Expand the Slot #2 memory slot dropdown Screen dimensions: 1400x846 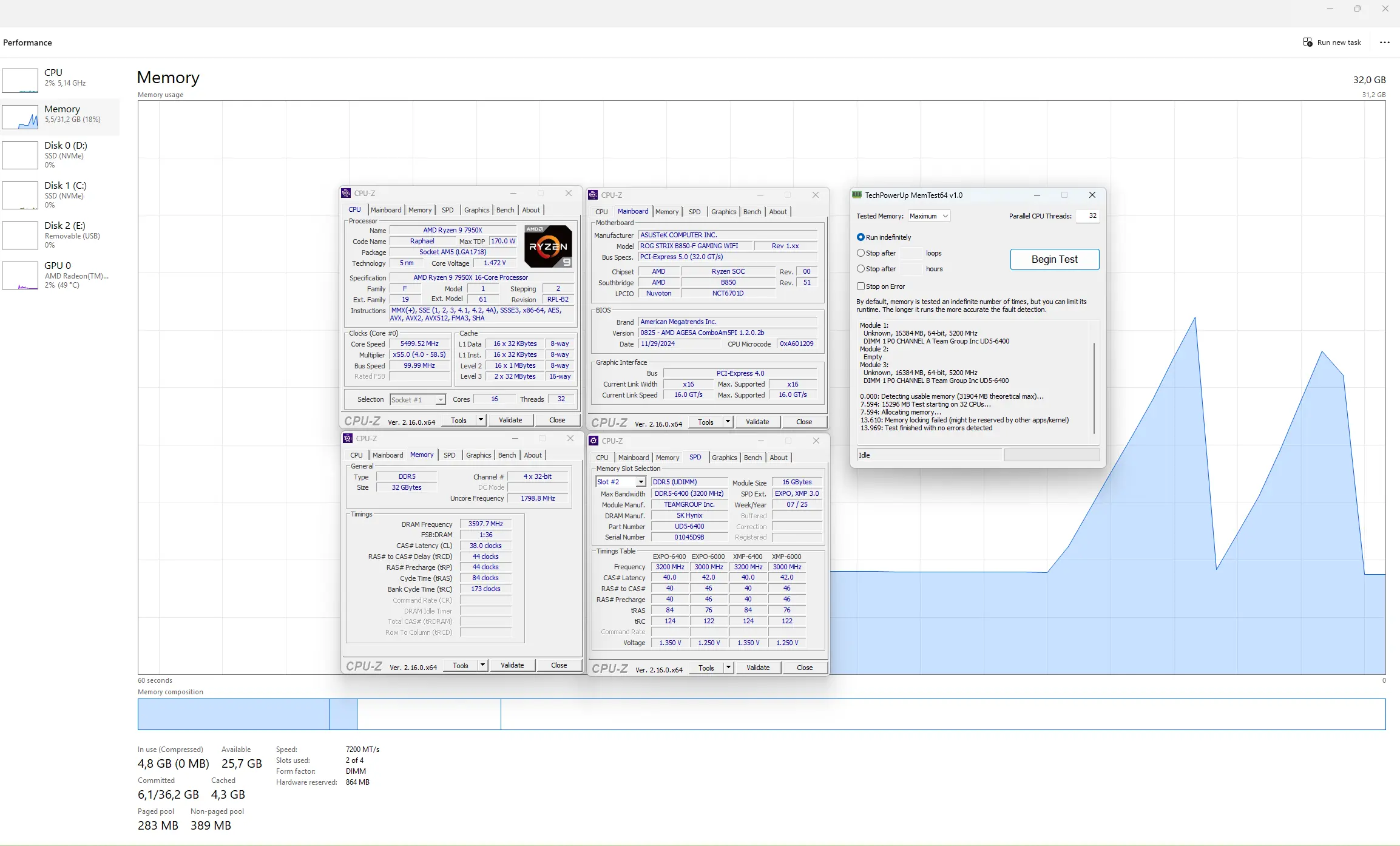pyautogui.click(x=640, y=482)
